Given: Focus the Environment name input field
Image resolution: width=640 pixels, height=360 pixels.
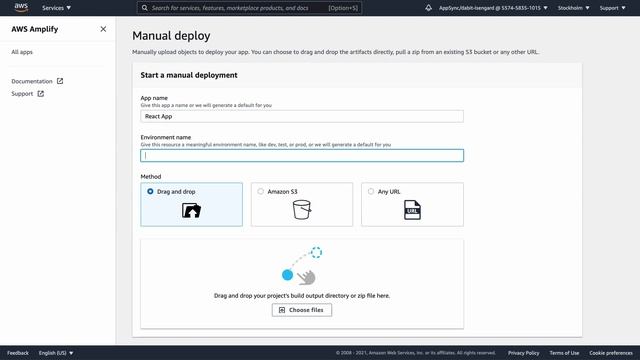Looking at the screenshot, I should tap(302, 156).
